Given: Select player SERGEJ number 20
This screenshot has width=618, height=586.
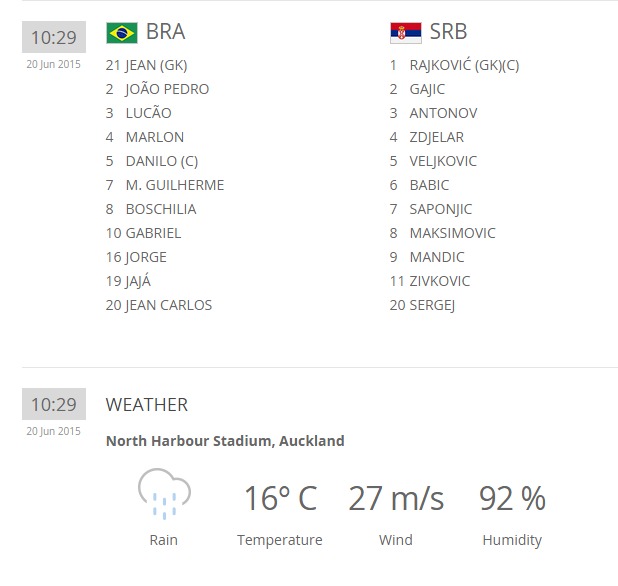Looking at the screenshot, I should [432, 305].
